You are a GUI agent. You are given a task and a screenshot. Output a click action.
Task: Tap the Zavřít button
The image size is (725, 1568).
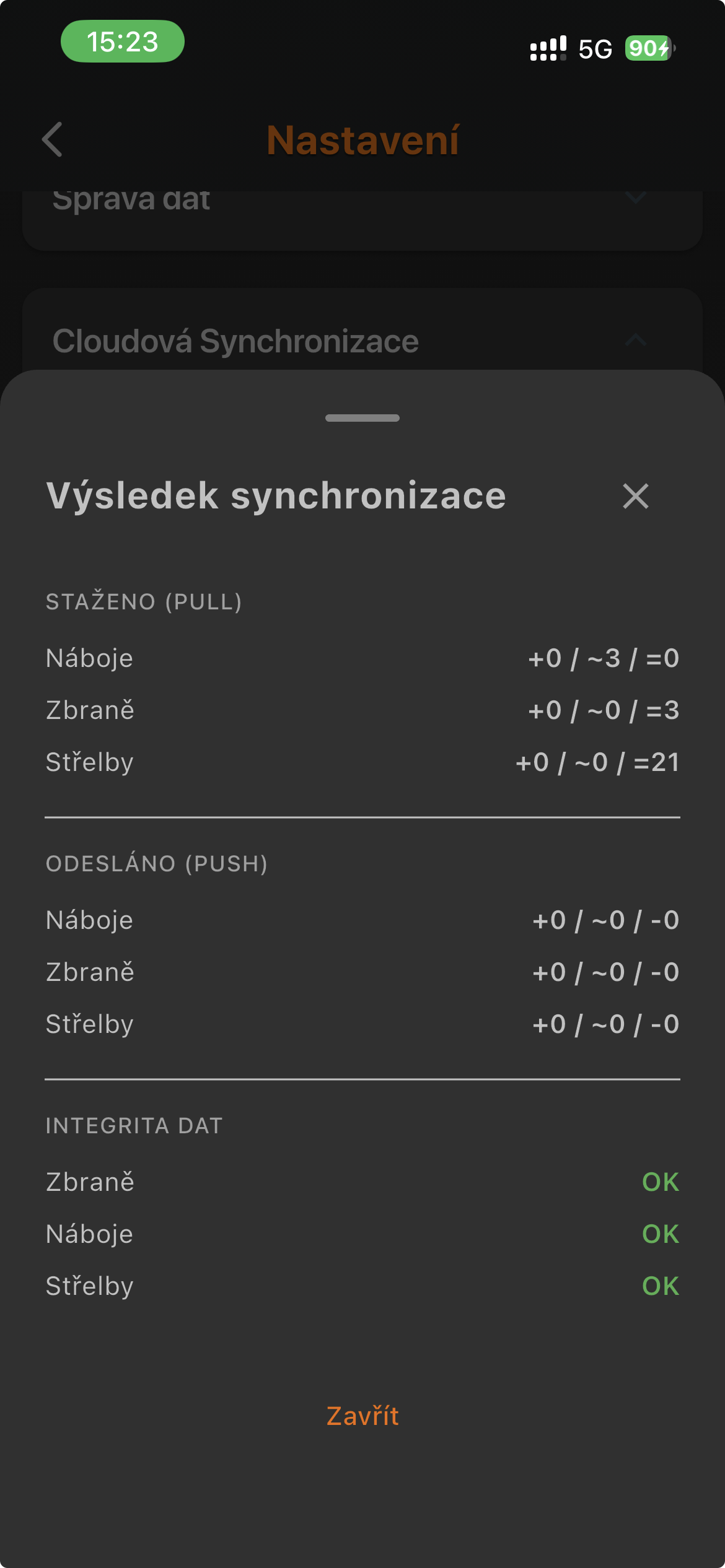coord(362,1416)
